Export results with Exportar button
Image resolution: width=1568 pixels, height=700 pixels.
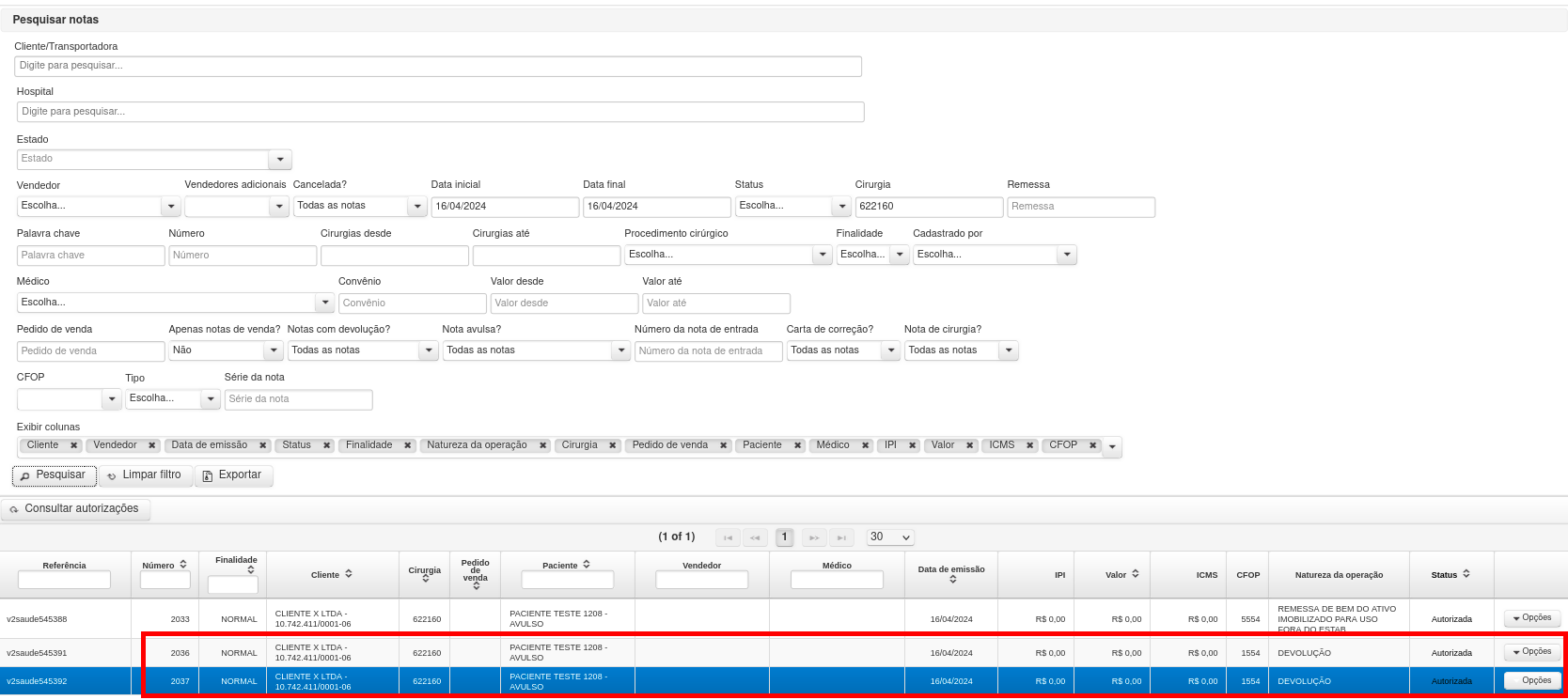coord(234,475)
